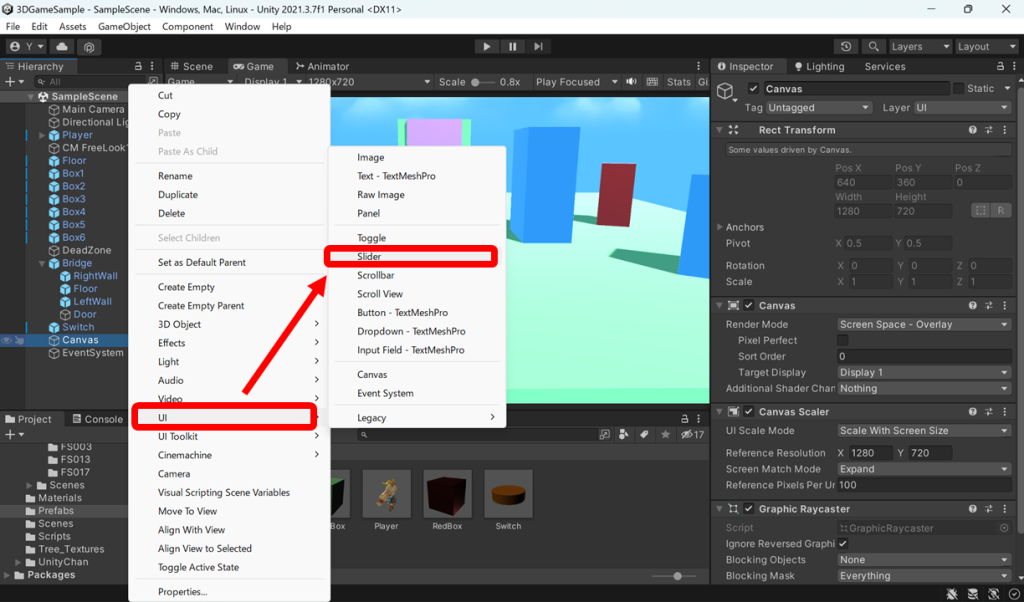Click the Pause button in the toolbar

click(512, 46)
